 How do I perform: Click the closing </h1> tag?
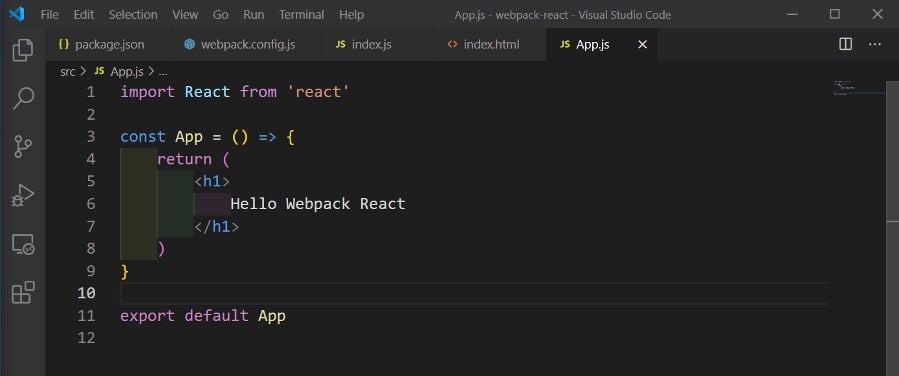pos(216,226)
